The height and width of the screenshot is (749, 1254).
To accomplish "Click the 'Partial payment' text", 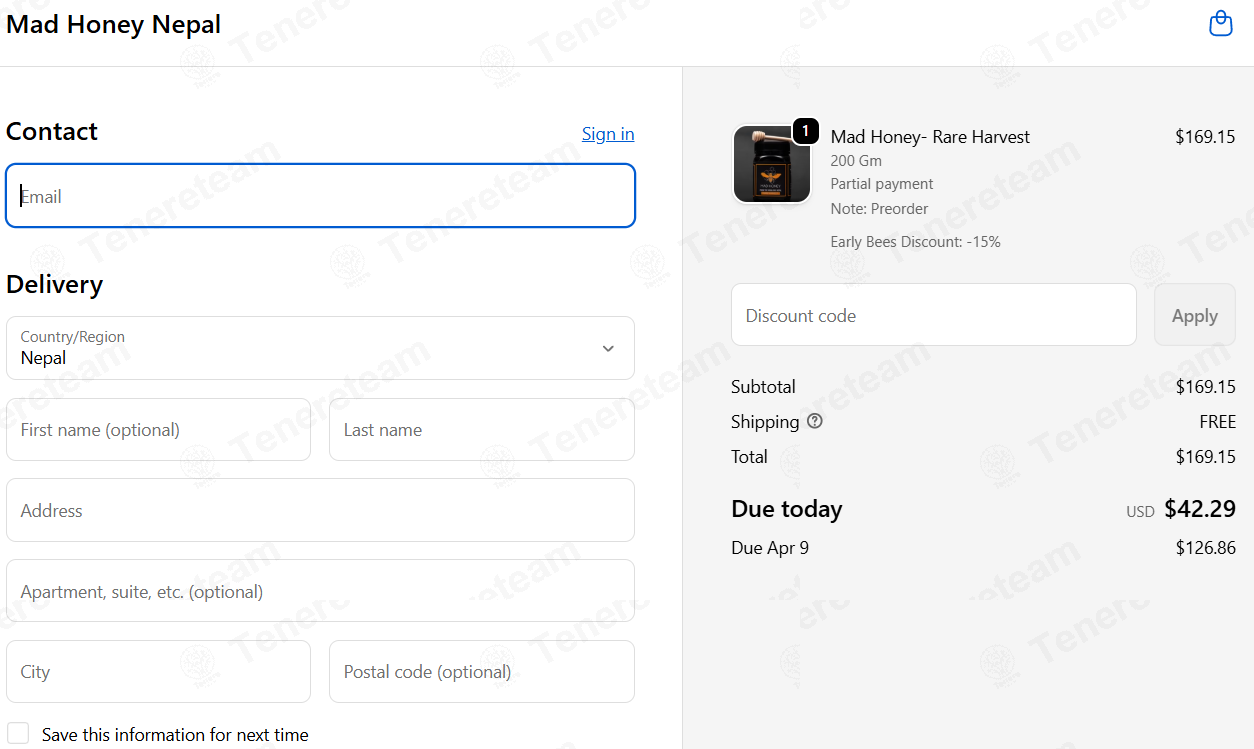I will pyautogui.click(x=882, y=184).
